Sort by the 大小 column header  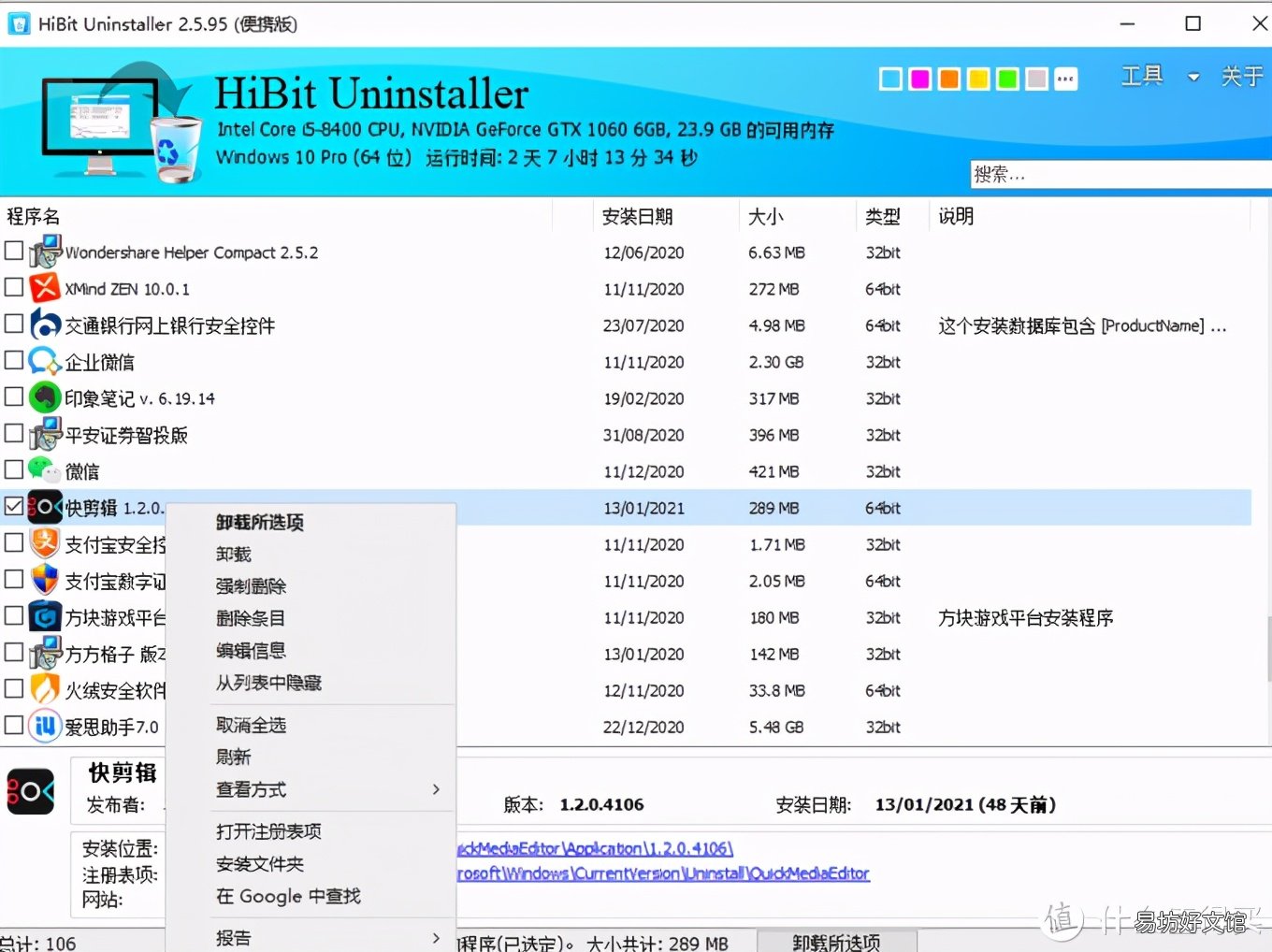tap(766, 216)
